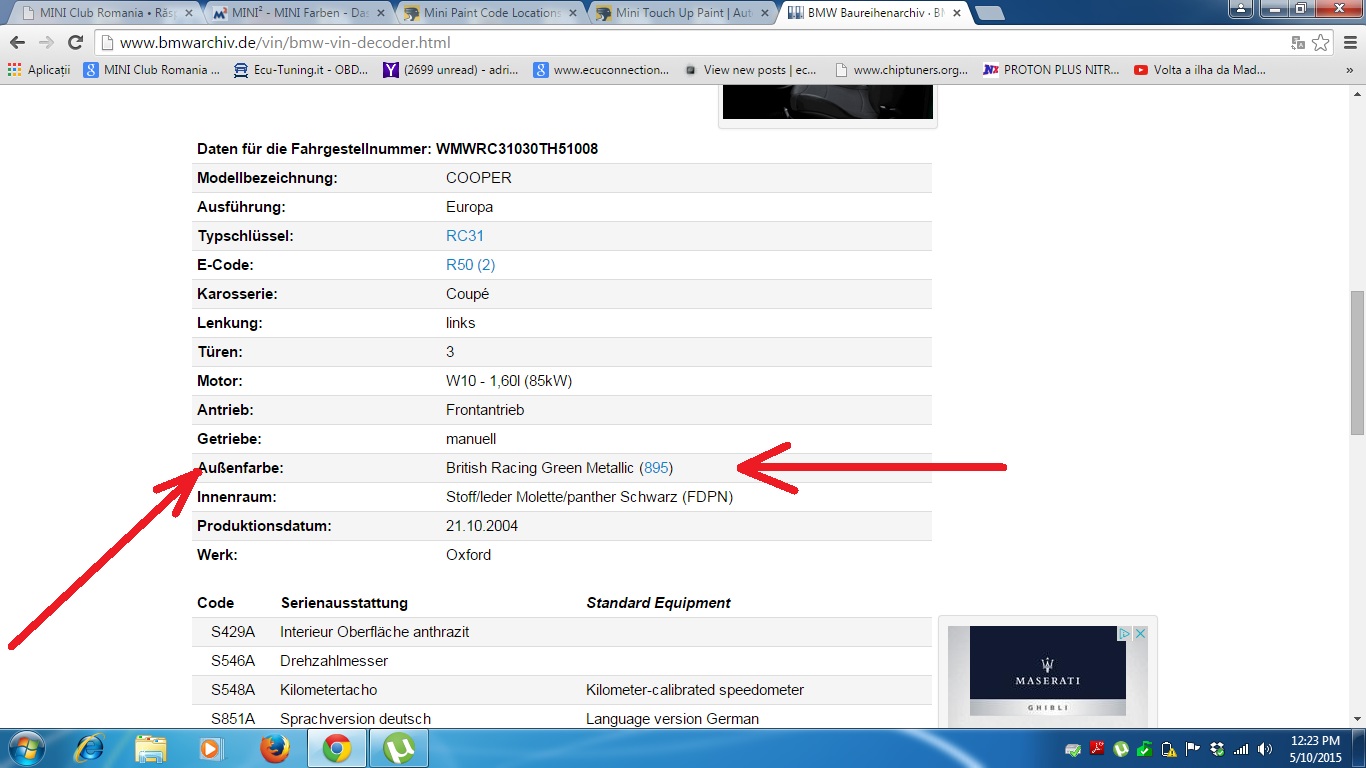Follow the 895 paint code link
This screenshot has width=1366, height=768.
click(656, 468)
